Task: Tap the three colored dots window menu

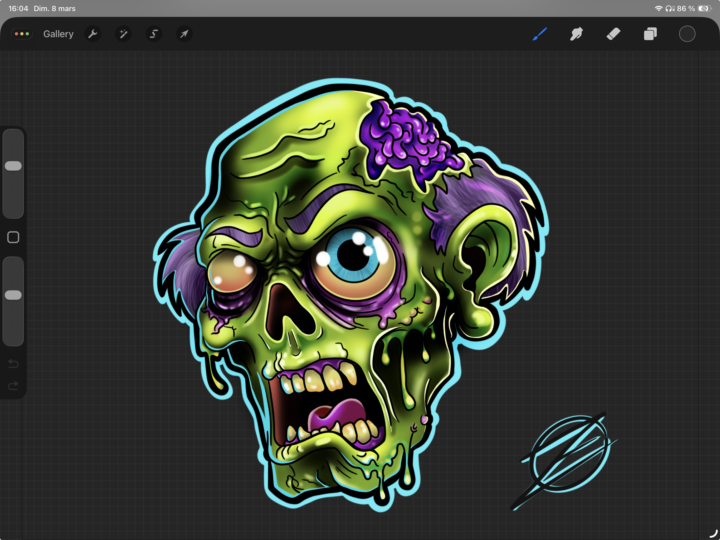Action: (22, 34)
